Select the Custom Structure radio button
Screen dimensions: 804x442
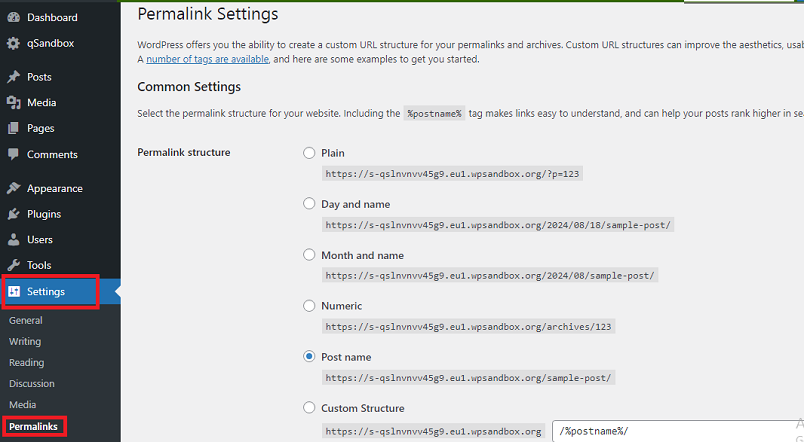coord(309,408)
